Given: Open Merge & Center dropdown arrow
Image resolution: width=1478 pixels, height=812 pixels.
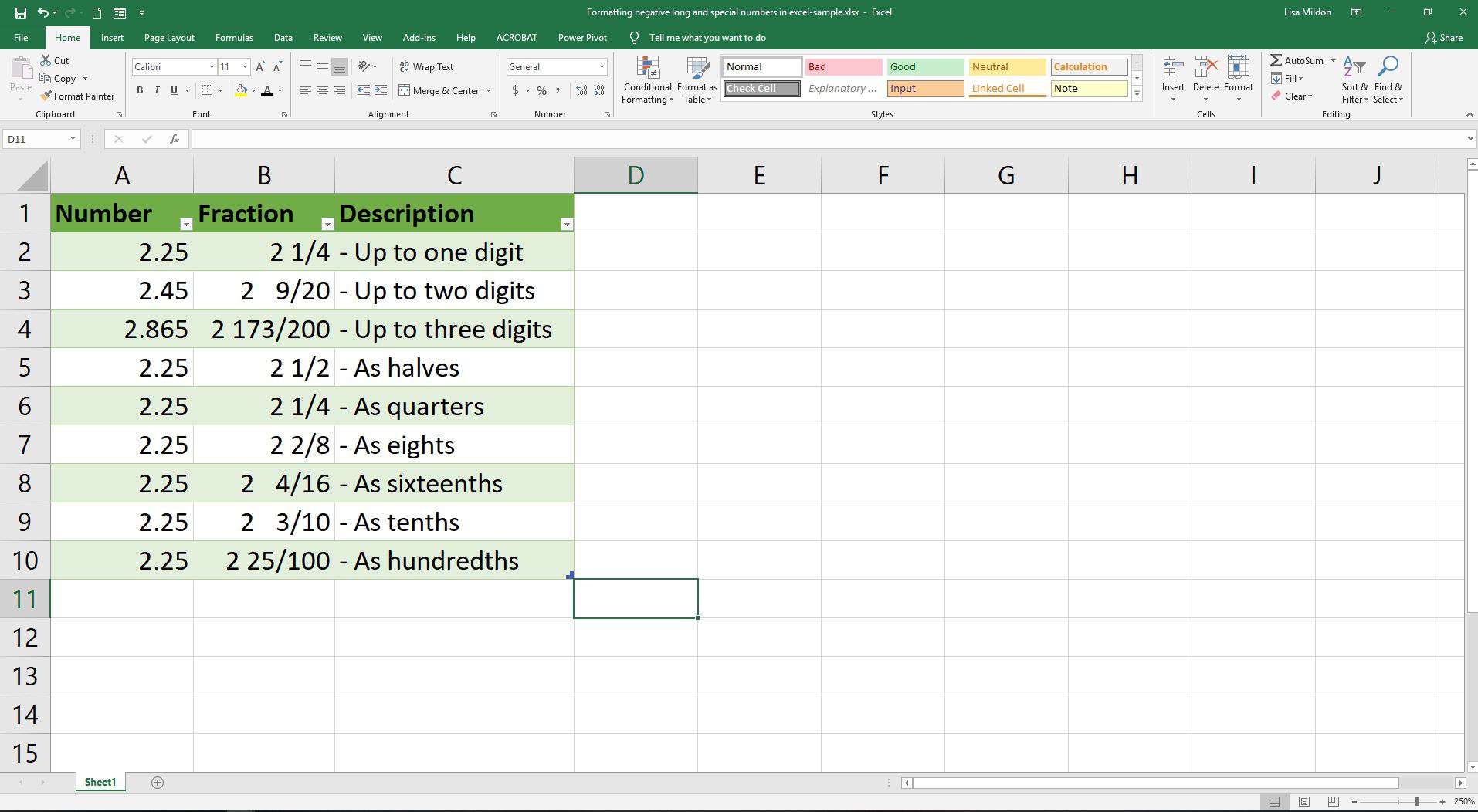Looking at the screenshot, I should tap(488, 90).
